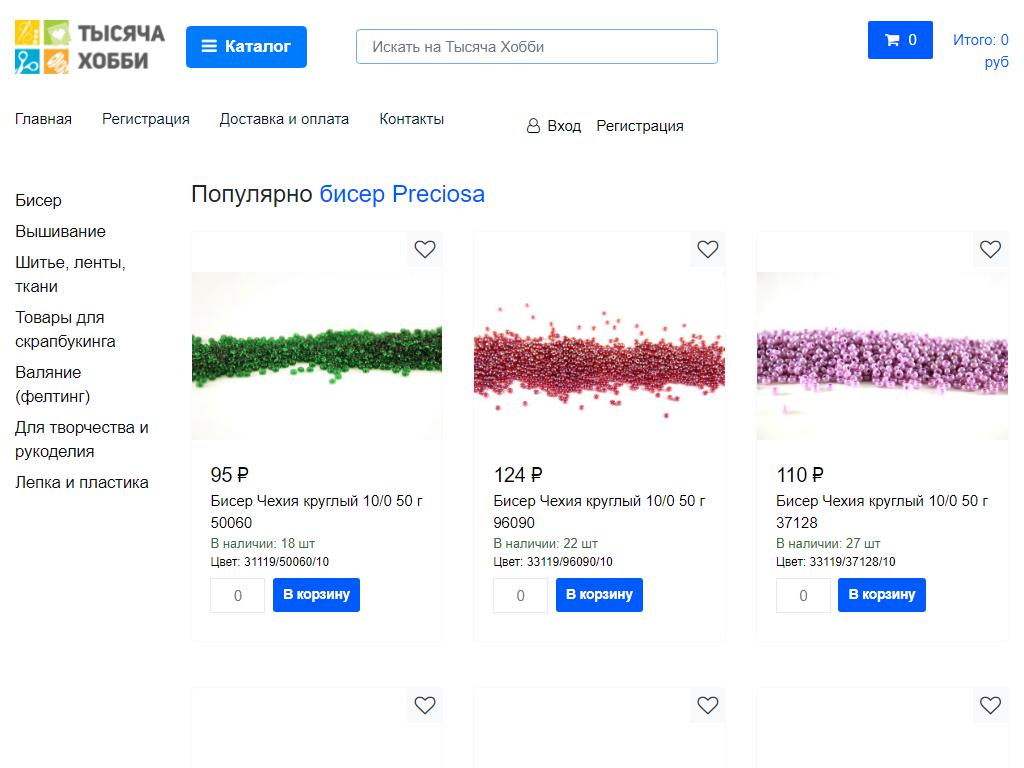Image resolution: width=1024 pixels, height=768 pixels.
Task: Open the Контакты page
Action: pyautogui.click(x=411, y=119)
